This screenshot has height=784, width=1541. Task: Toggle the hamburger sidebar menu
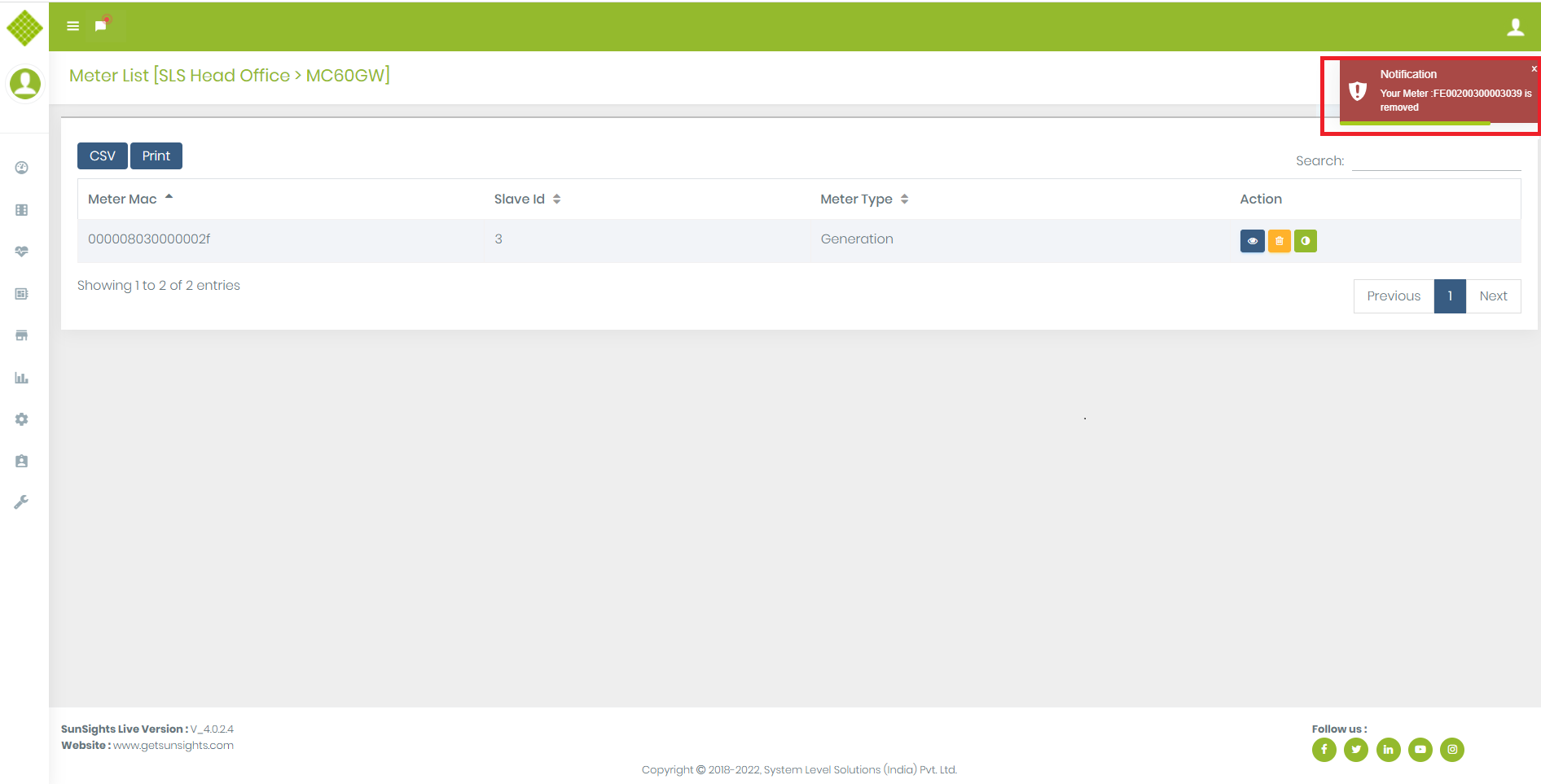tap(72, 26)
